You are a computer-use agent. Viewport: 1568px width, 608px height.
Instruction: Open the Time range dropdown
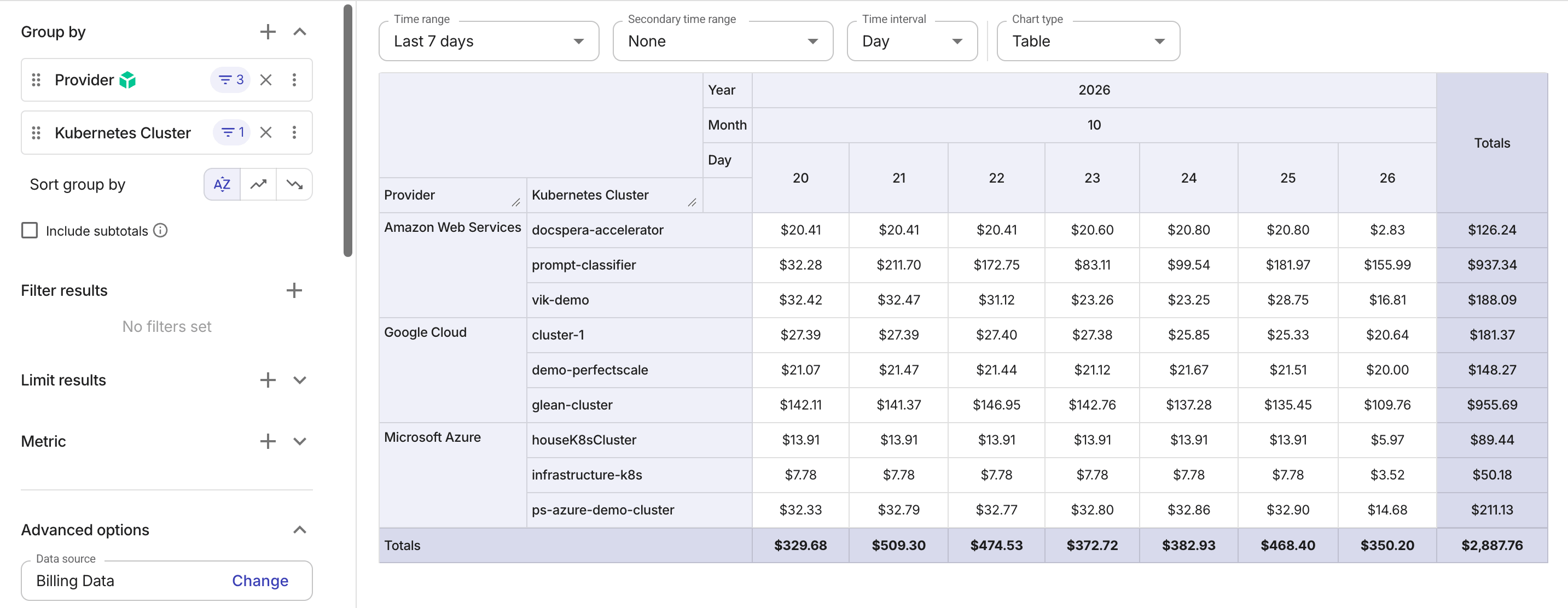tap(489, 42)
